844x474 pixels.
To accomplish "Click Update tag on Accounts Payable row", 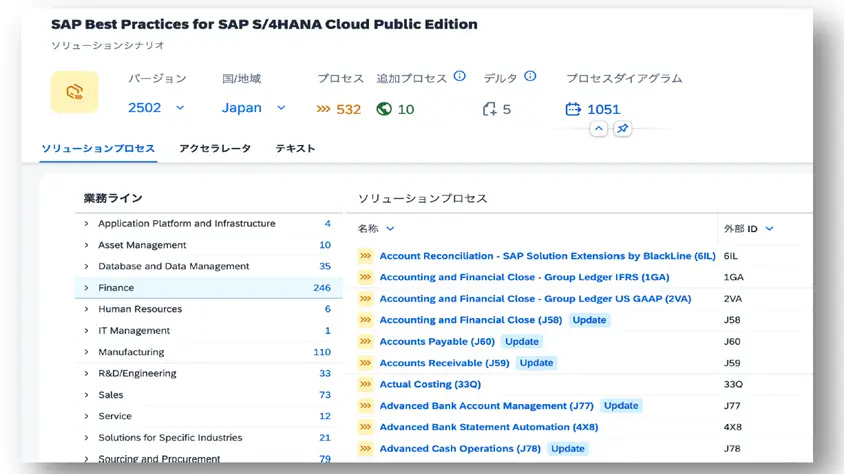I will click(522, 342).
